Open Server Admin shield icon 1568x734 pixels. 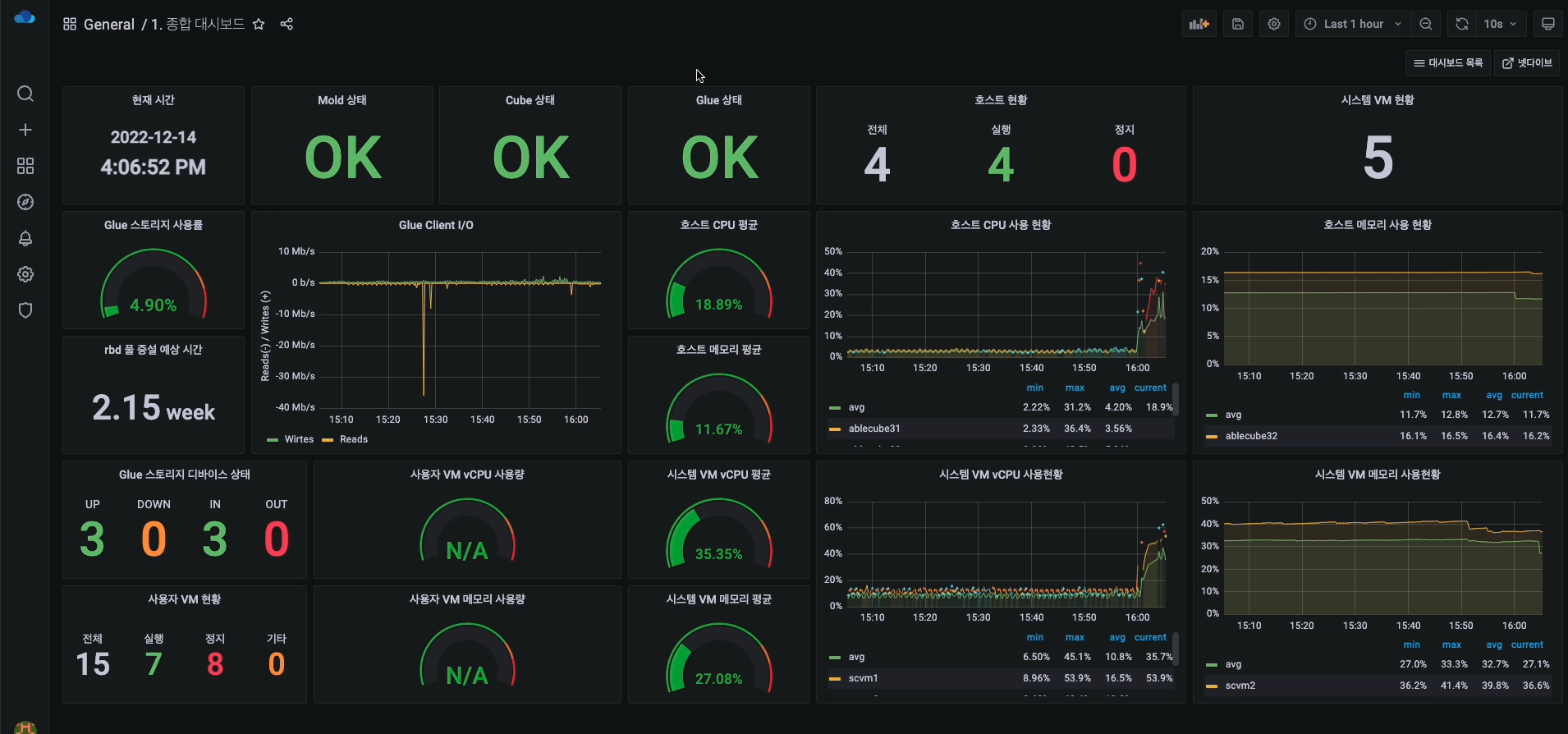click(x=25, y=310)
